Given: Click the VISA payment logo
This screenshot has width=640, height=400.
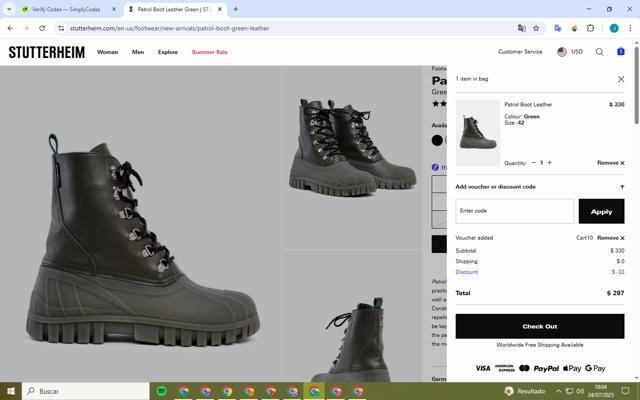Looking at the screenshot, I should (x=483, y=368).
